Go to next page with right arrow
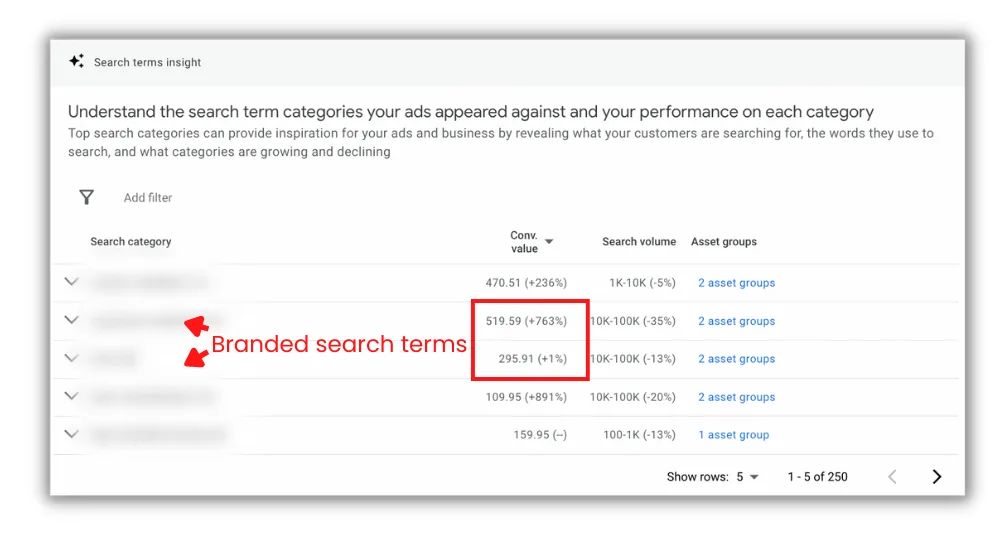 pos(937,477)
